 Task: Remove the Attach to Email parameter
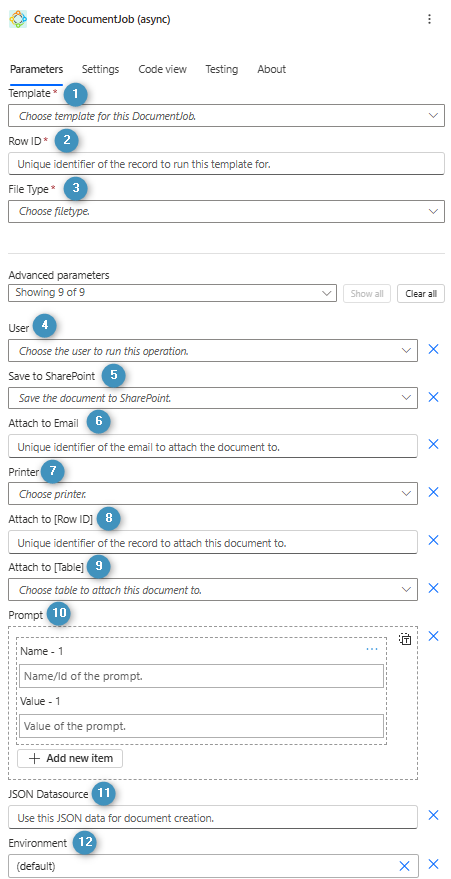433,445
